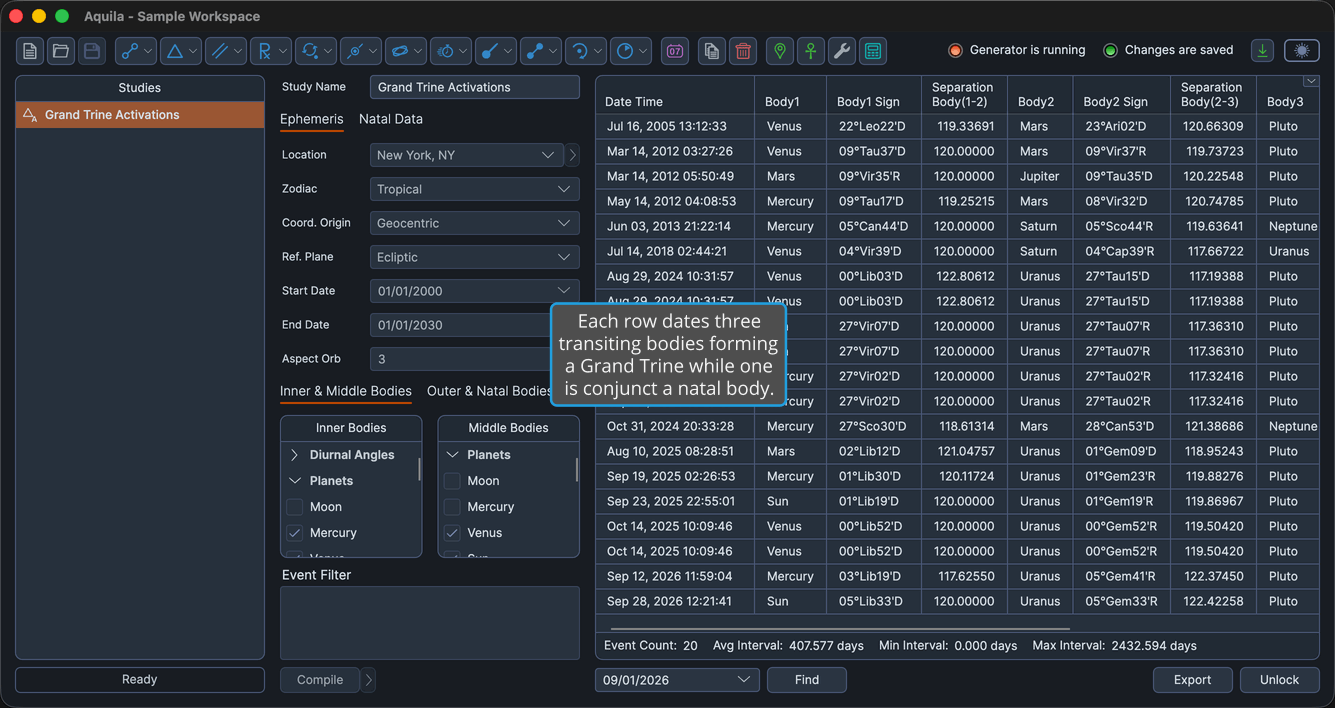Click the green ankh symbol icon

pos(811,51)
